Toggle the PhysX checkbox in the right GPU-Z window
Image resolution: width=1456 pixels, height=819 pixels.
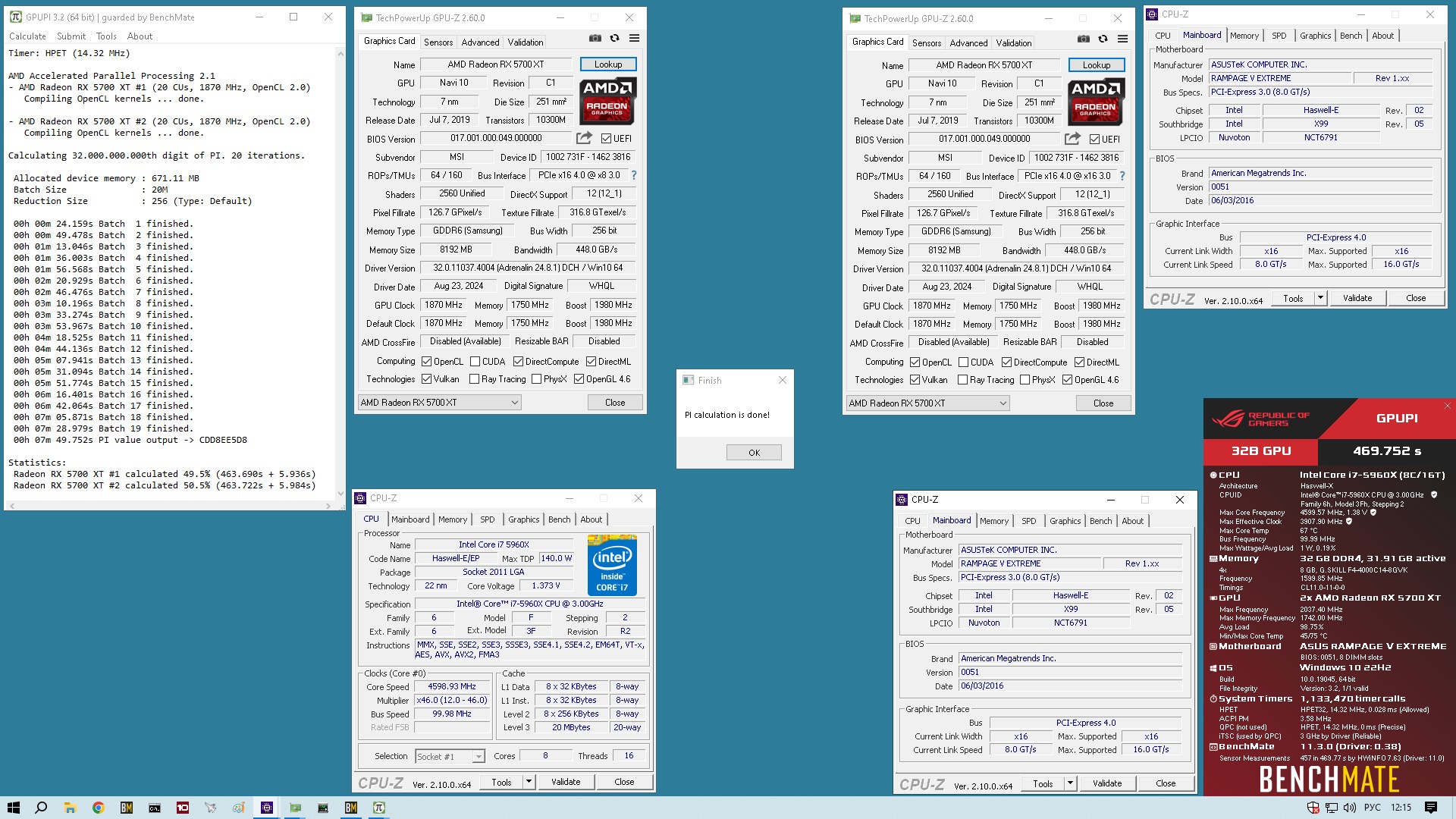click(x=1025, y=380)
